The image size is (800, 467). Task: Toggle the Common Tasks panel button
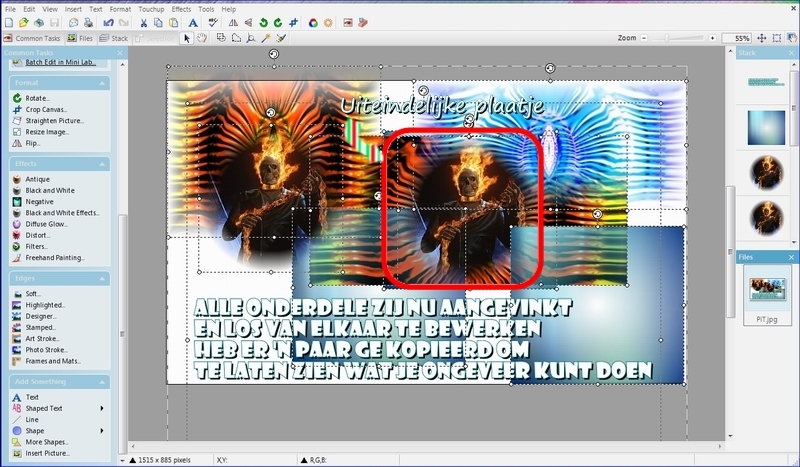[30, 38]
